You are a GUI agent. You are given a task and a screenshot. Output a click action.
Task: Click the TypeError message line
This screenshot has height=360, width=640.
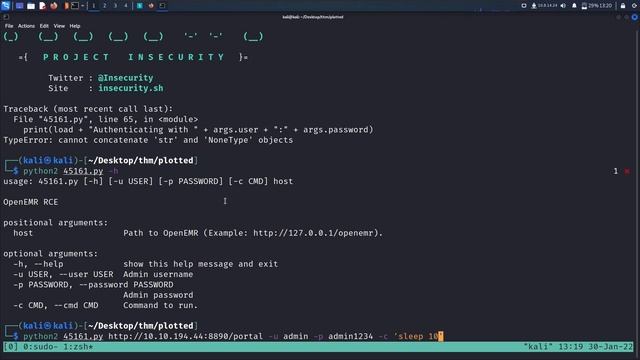pos(148,140)
